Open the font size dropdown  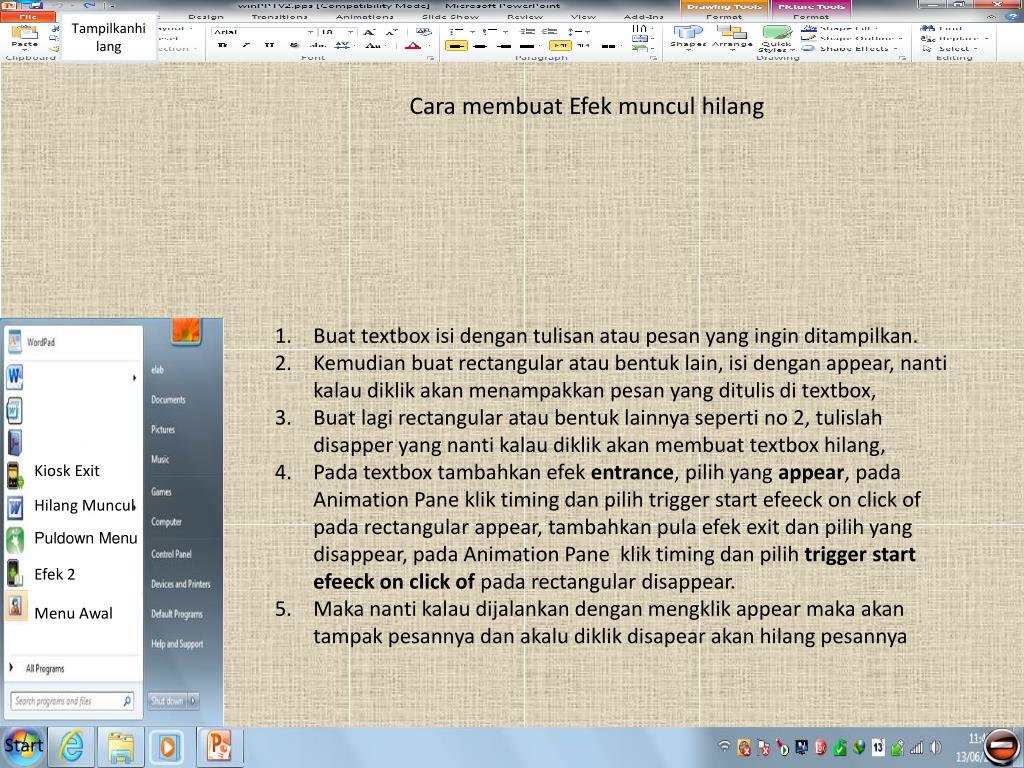tap(351, 31)
